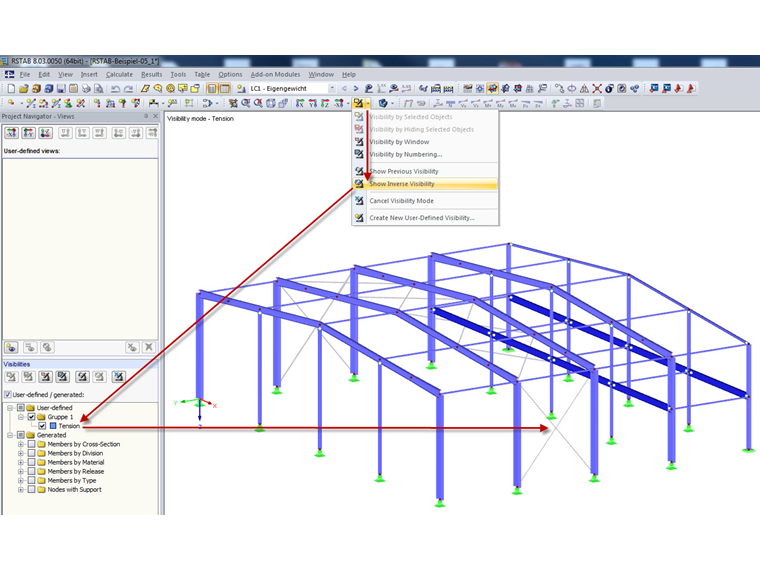Click the create new user-defined view icon
Screen dimensions: 760x570
(11, 347)
